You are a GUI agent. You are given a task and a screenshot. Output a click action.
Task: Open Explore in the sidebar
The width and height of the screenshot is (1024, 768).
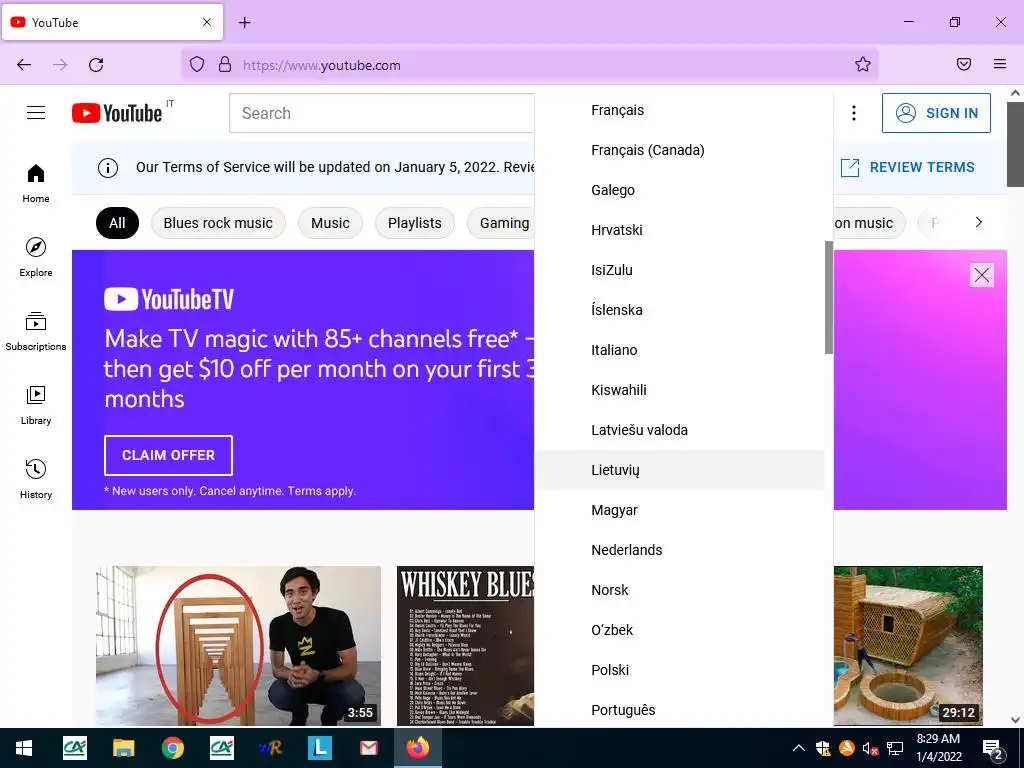(x=36, y=257)
